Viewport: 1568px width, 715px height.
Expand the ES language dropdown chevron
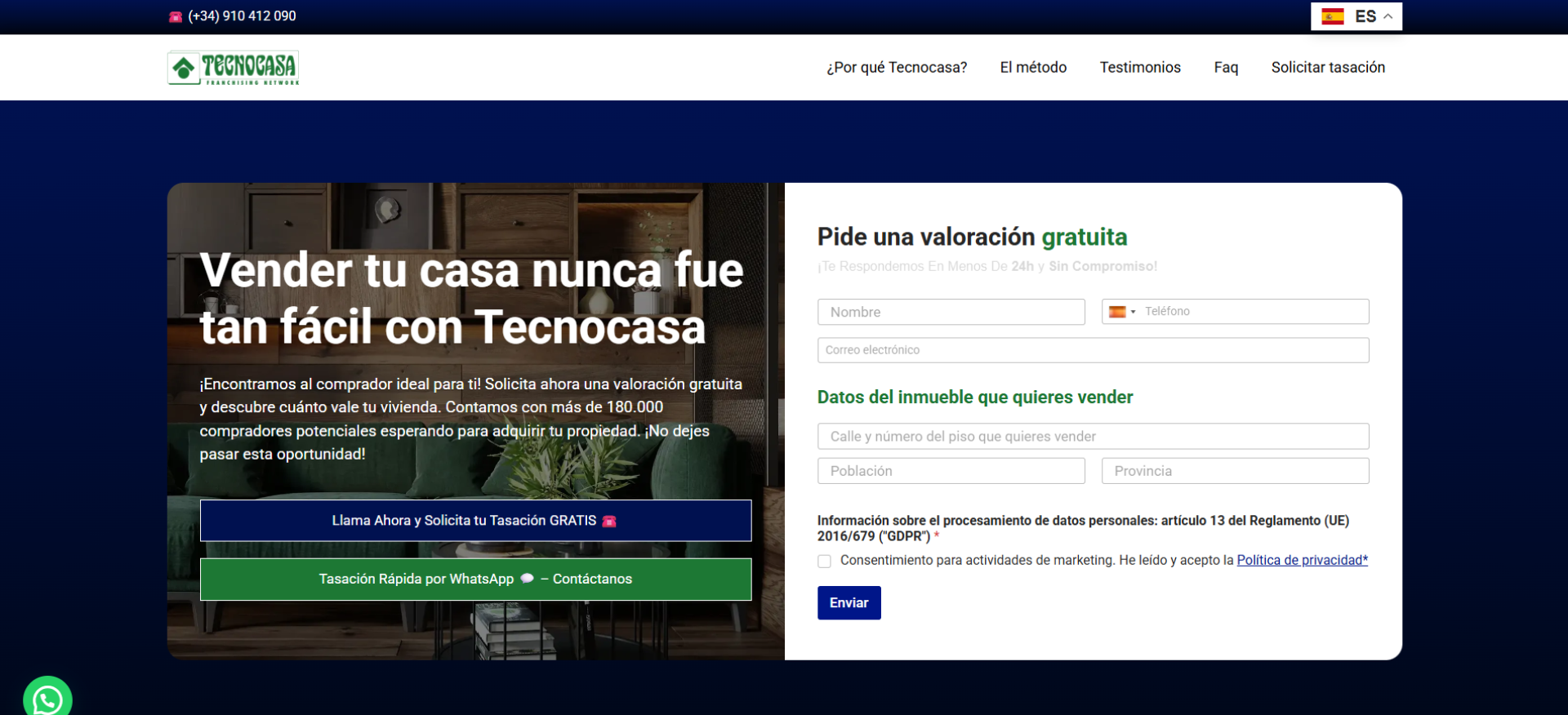point(1388,16)
